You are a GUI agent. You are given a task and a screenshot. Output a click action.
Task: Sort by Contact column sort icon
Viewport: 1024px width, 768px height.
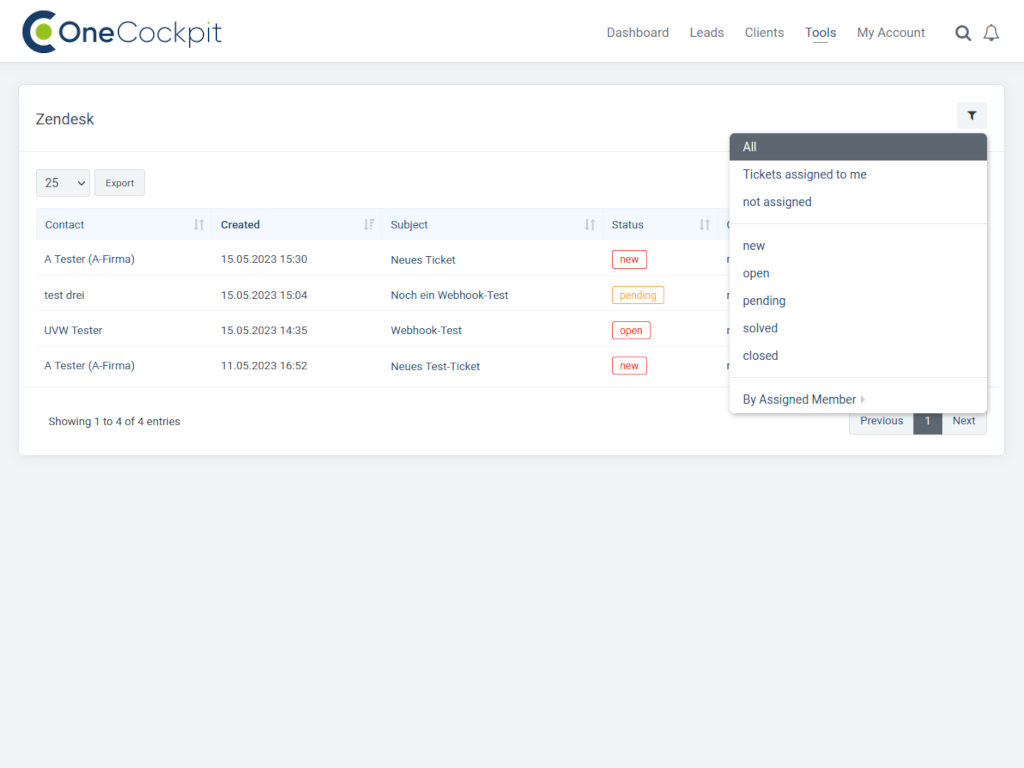[199, 225]
